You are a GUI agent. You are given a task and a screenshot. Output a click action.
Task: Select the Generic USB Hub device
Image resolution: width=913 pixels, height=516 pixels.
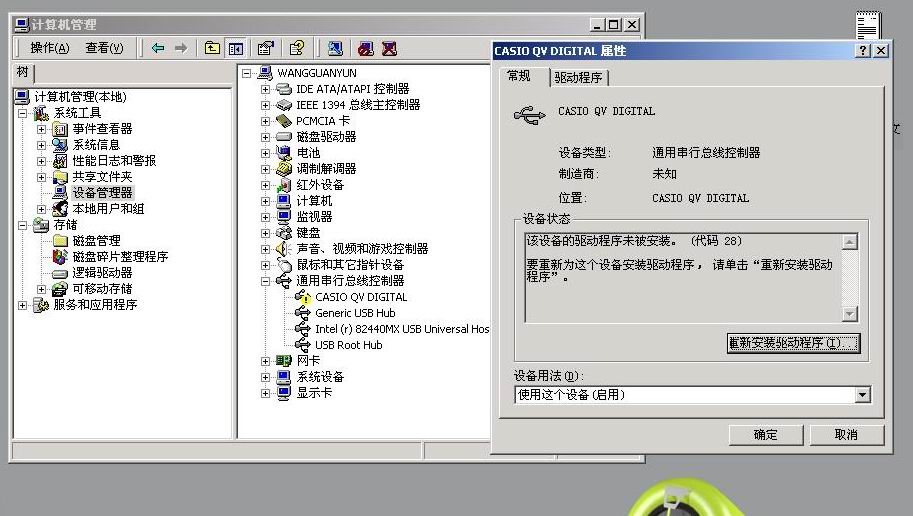coord(355,313)
